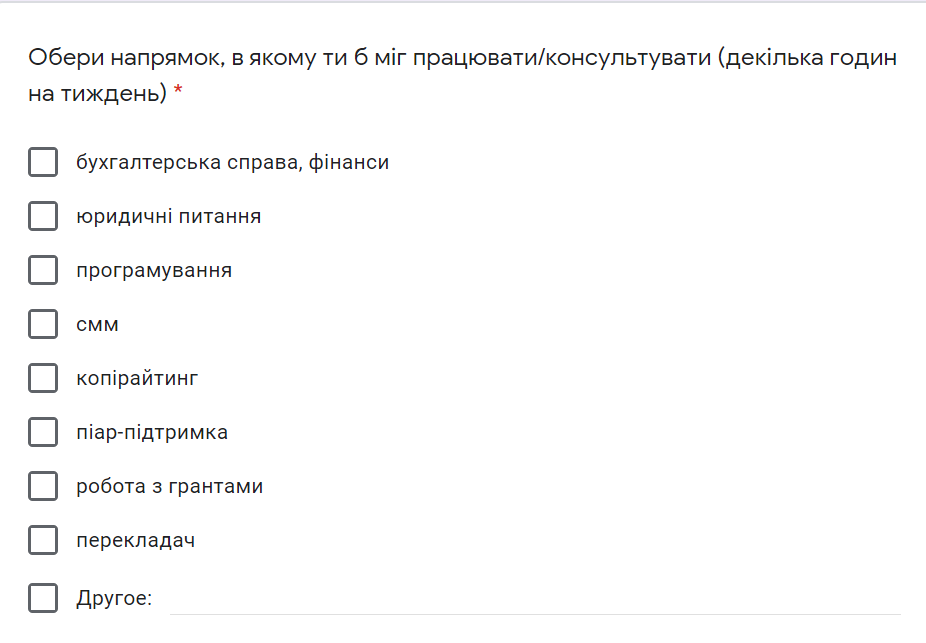Click the піар-підтримка option label
Viewport: 926px width, 643px height.
pyautogui.click(x=152, y=433)
